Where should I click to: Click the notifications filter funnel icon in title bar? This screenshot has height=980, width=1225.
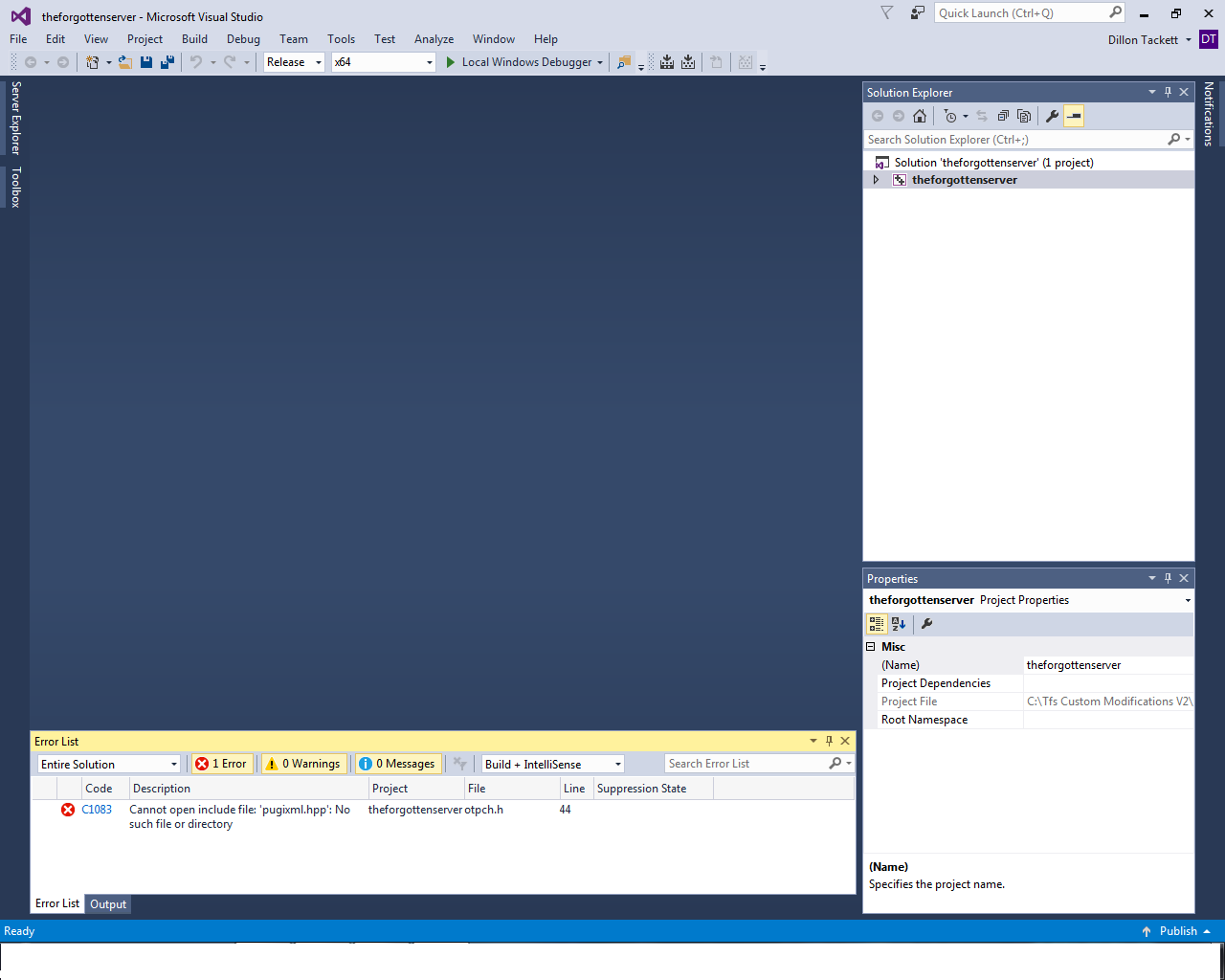tap(886, 12)
